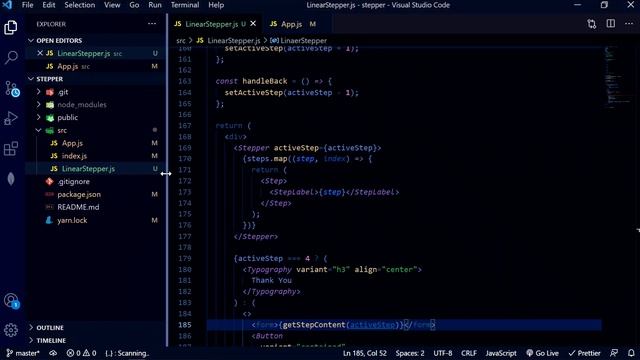
Task: Click the Synchronize Changes cloud icon
Action: (53, 353)
